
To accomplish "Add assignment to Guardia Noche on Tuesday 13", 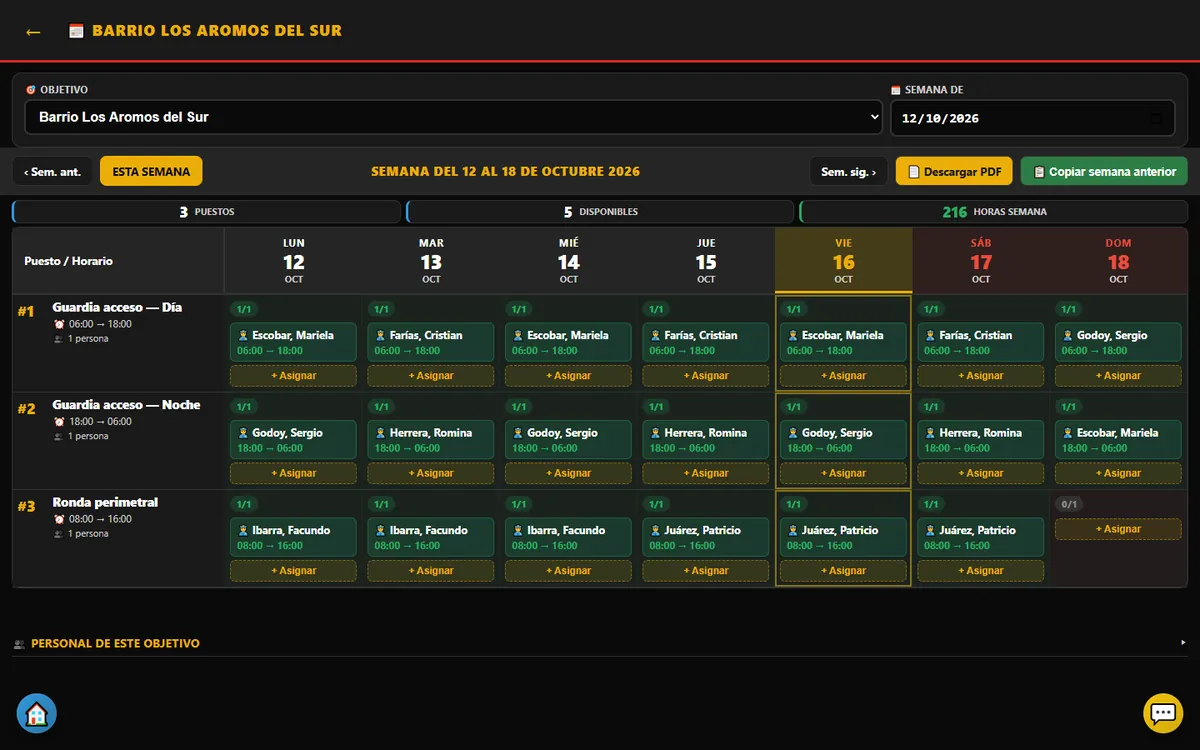I will click(x=430, y=473).
